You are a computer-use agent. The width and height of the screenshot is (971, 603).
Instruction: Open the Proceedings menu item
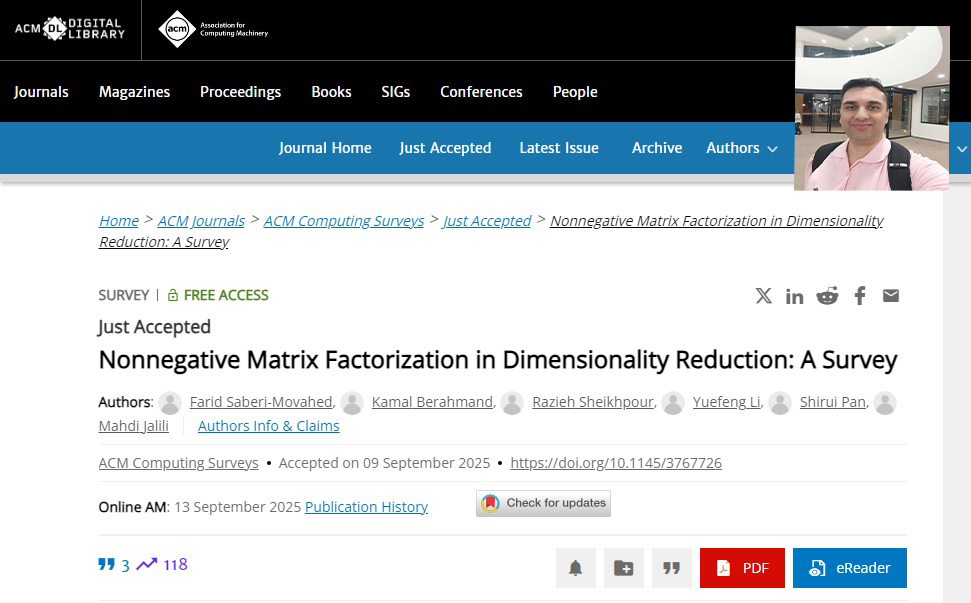[x=240, y=92]
